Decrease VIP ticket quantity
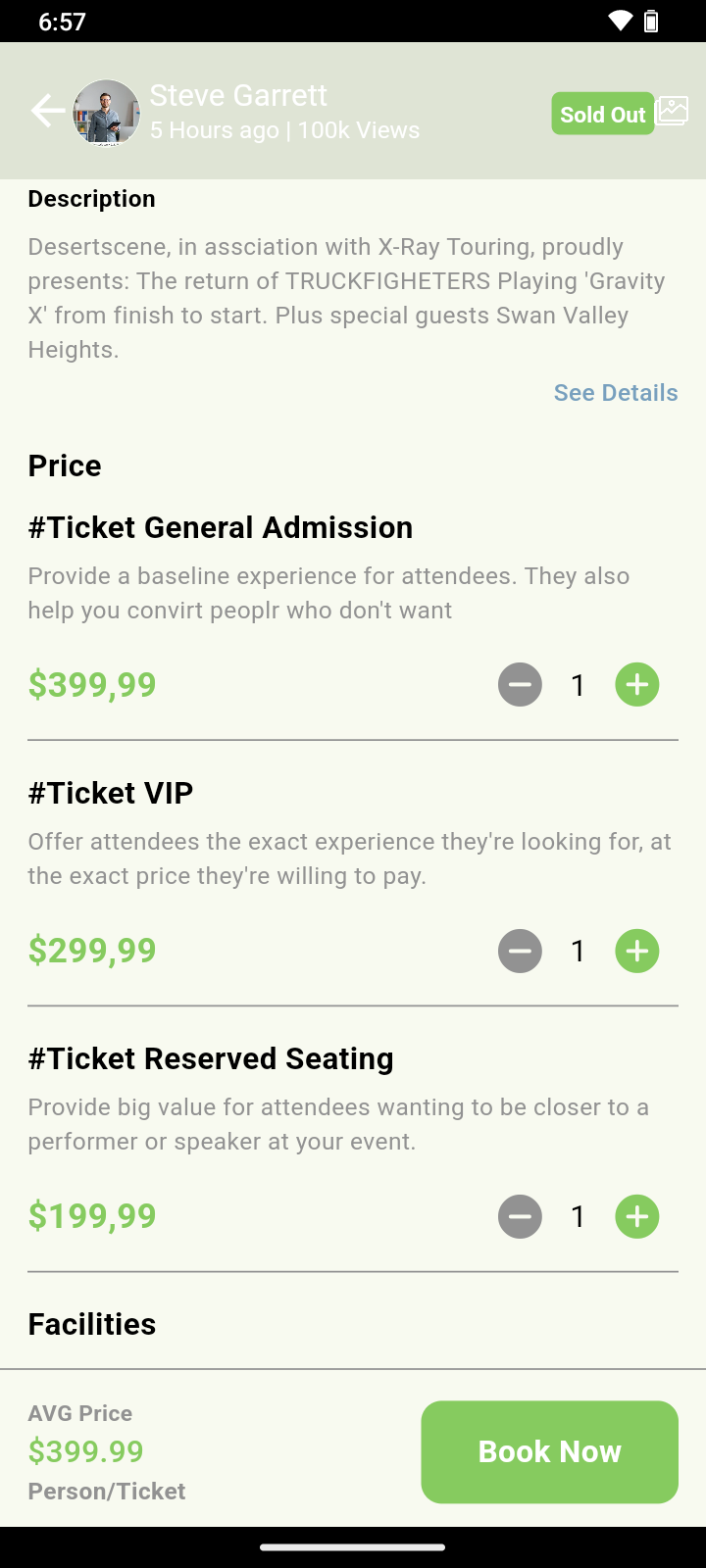The image size is (706, 1568). coord(520,951)
